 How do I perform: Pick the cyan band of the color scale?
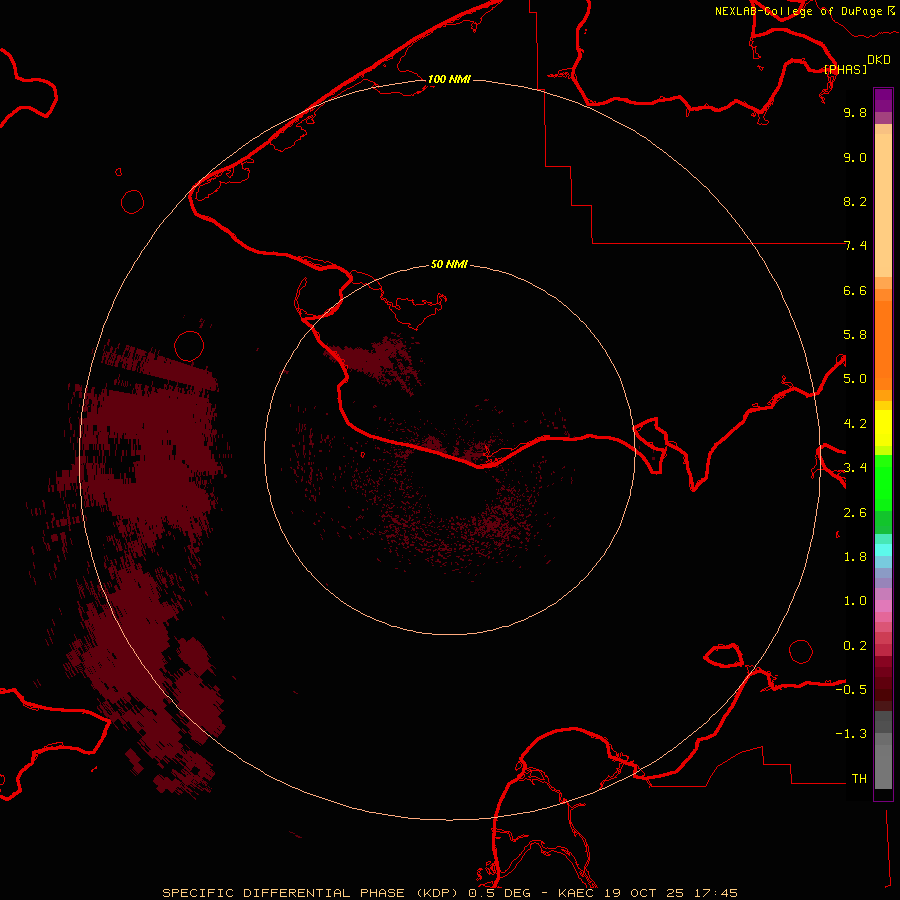[883, 550]
